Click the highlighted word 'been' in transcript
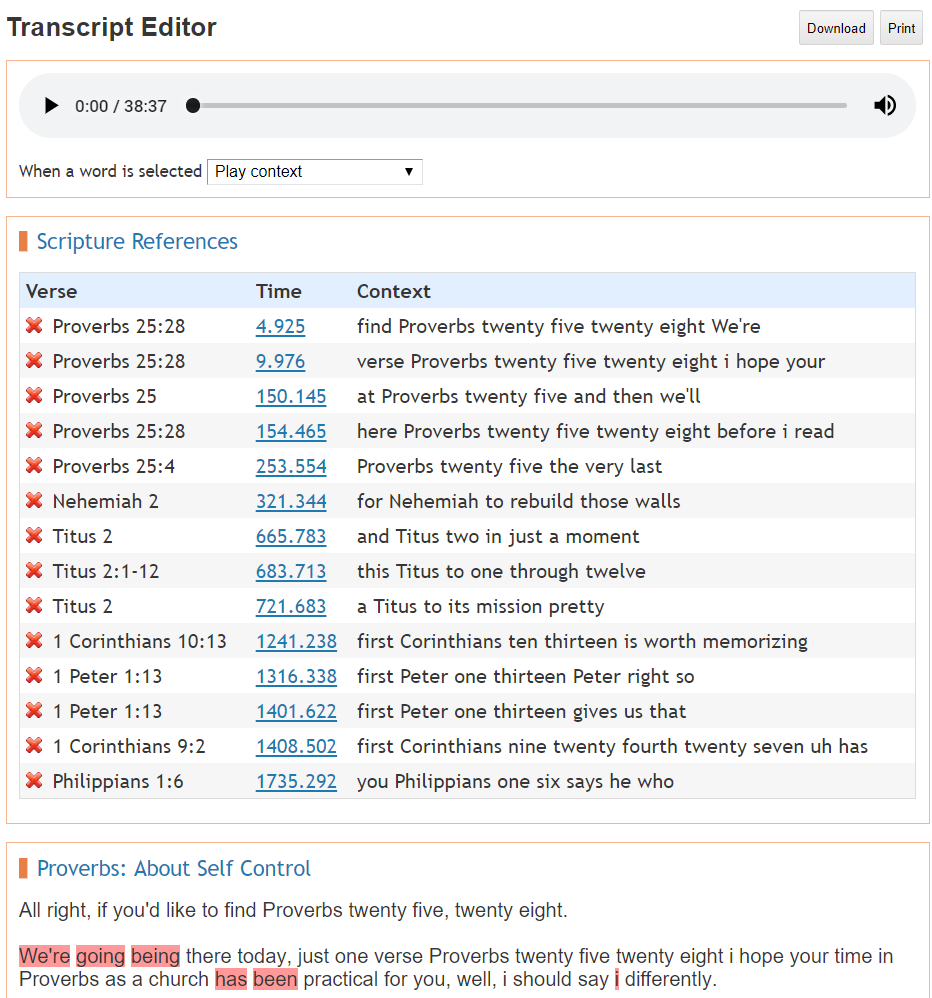Viewport: 932px width, 998px height. click(x=275, y=979)
